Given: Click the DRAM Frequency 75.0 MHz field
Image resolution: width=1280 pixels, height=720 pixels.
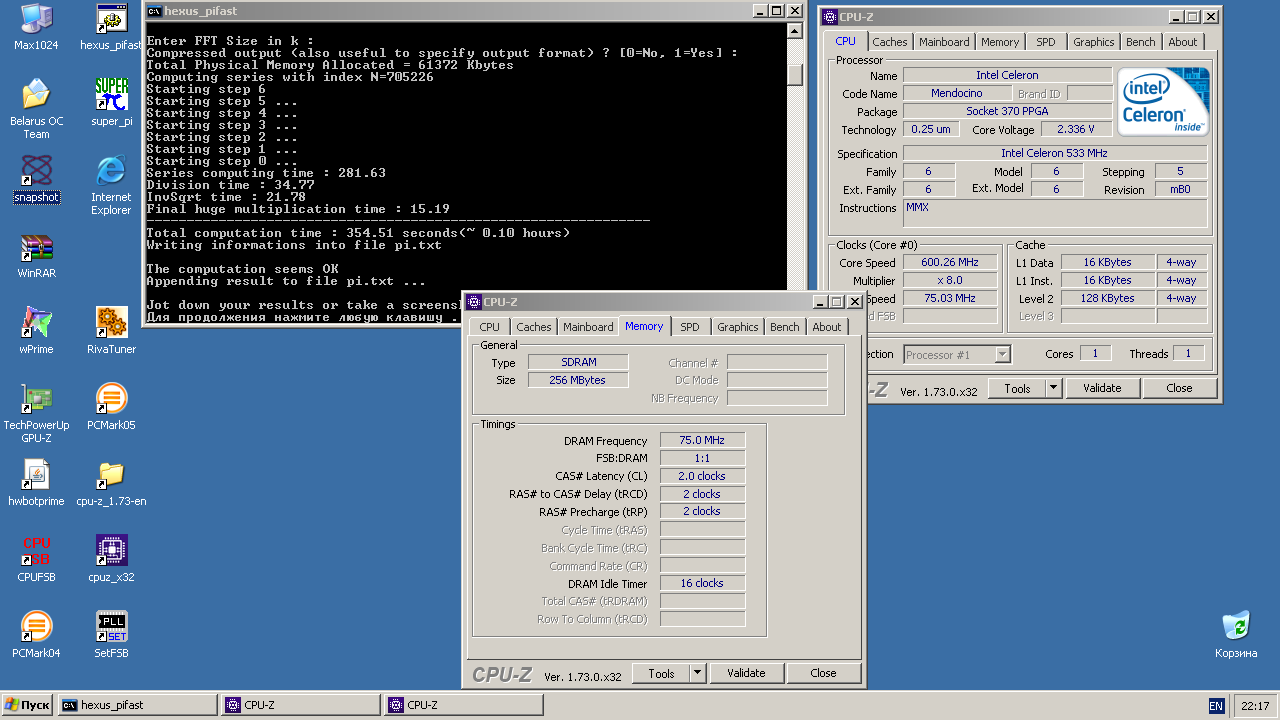Looking at the screenshot, I should [703, 441].
